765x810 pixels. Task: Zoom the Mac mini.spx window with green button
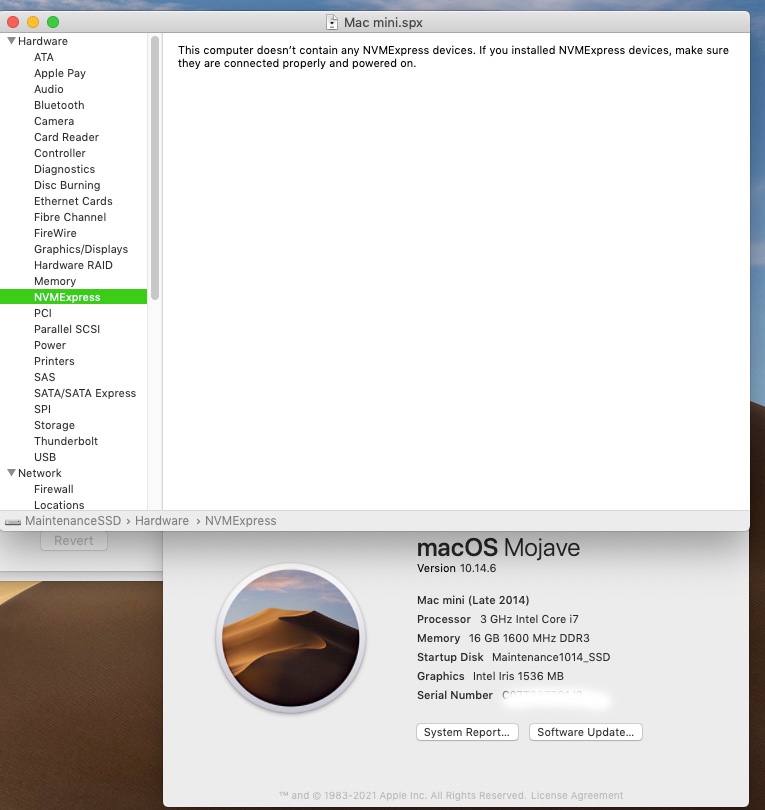click(53, 22)
